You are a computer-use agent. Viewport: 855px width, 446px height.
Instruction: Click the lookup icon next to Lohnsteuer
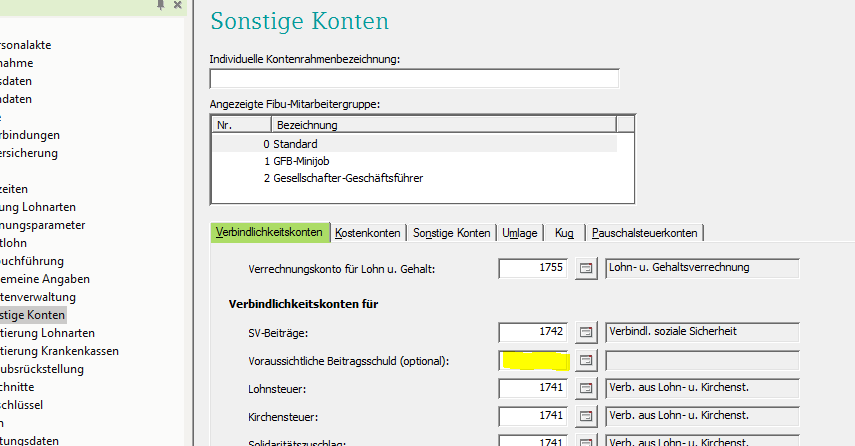coord(587,388)
